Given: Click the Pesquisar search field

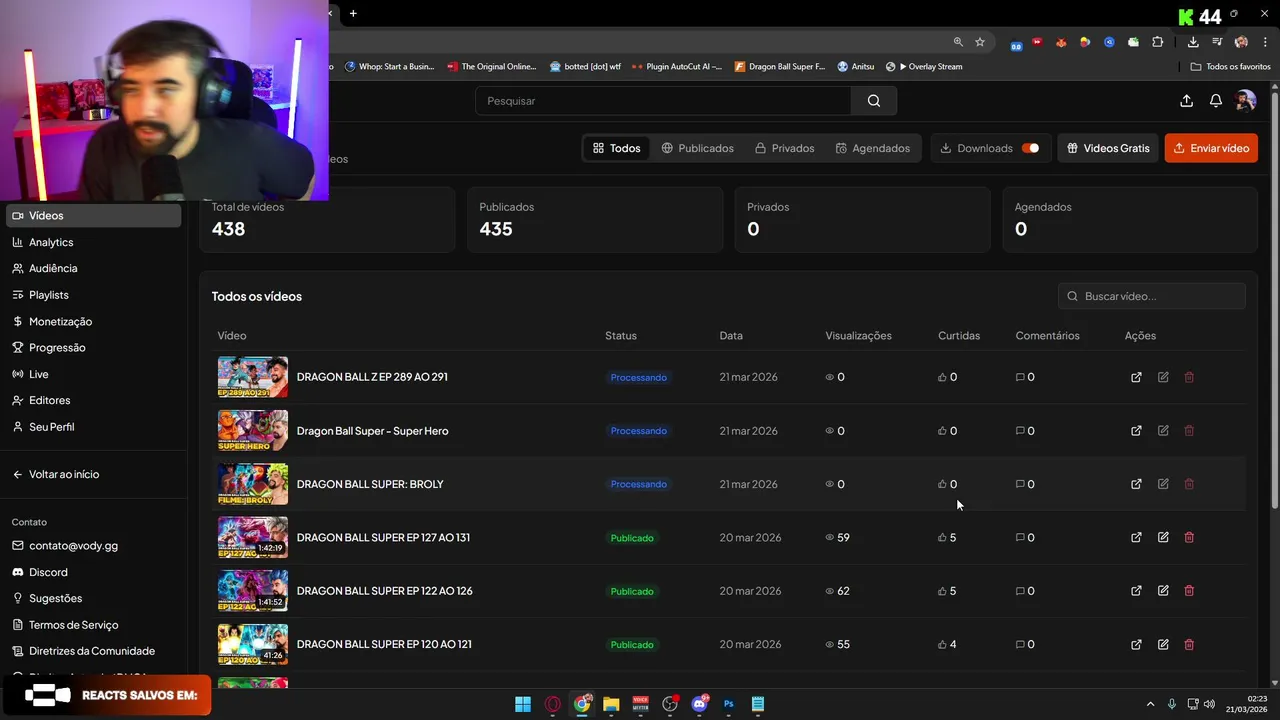Looking at the screenshot, I should [664, 101].
